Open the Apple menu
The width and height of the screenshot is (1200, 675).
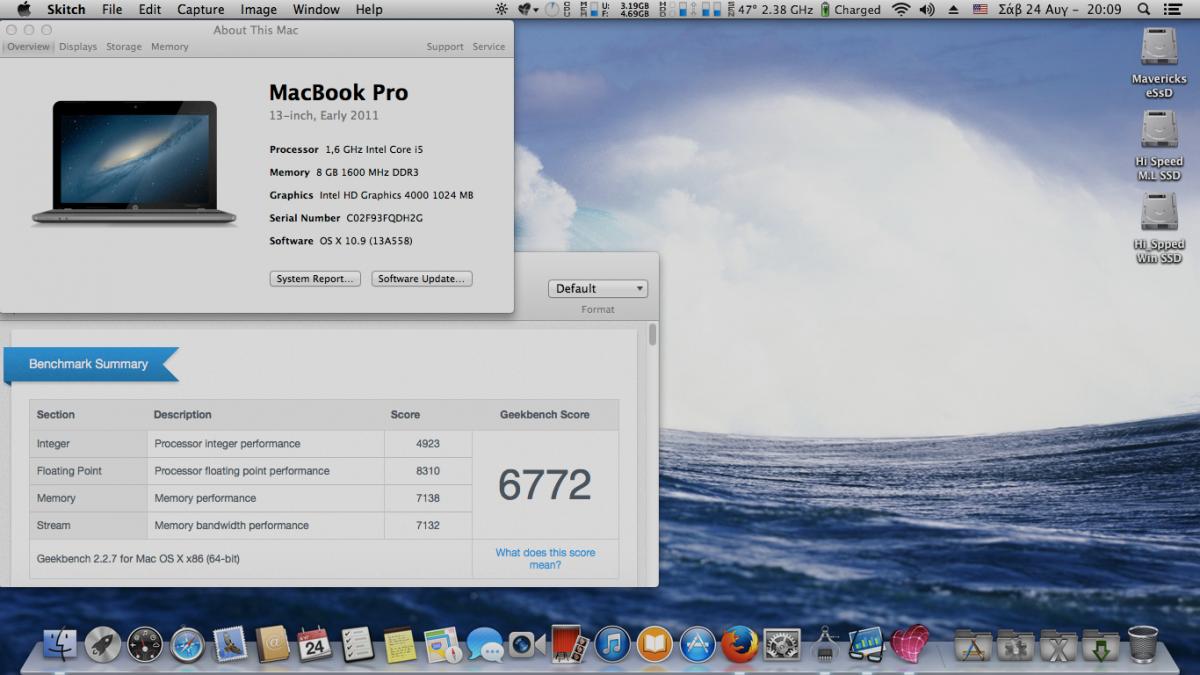click(x=23, y=10)
